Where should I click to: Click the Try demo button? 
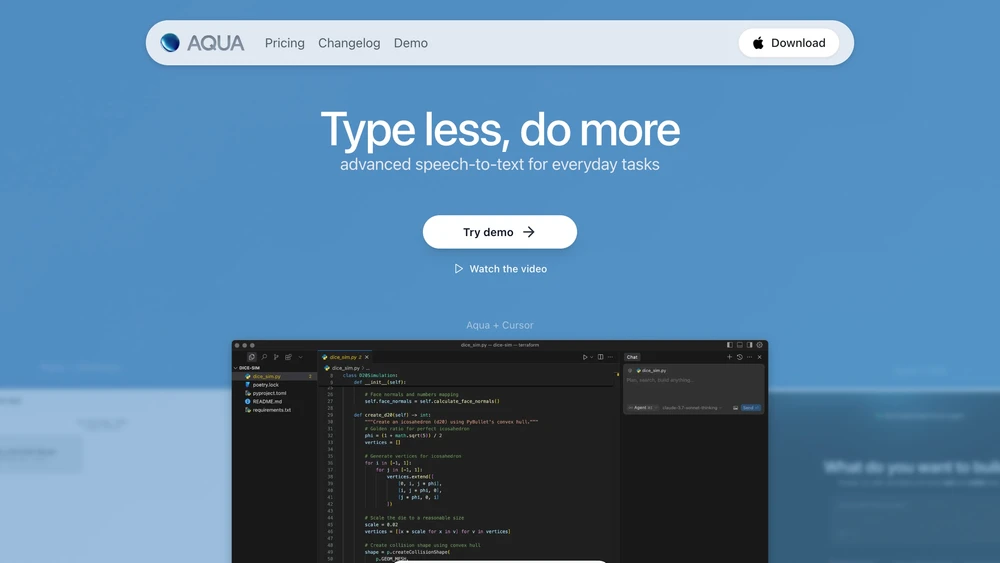click(x=499, y=232)
